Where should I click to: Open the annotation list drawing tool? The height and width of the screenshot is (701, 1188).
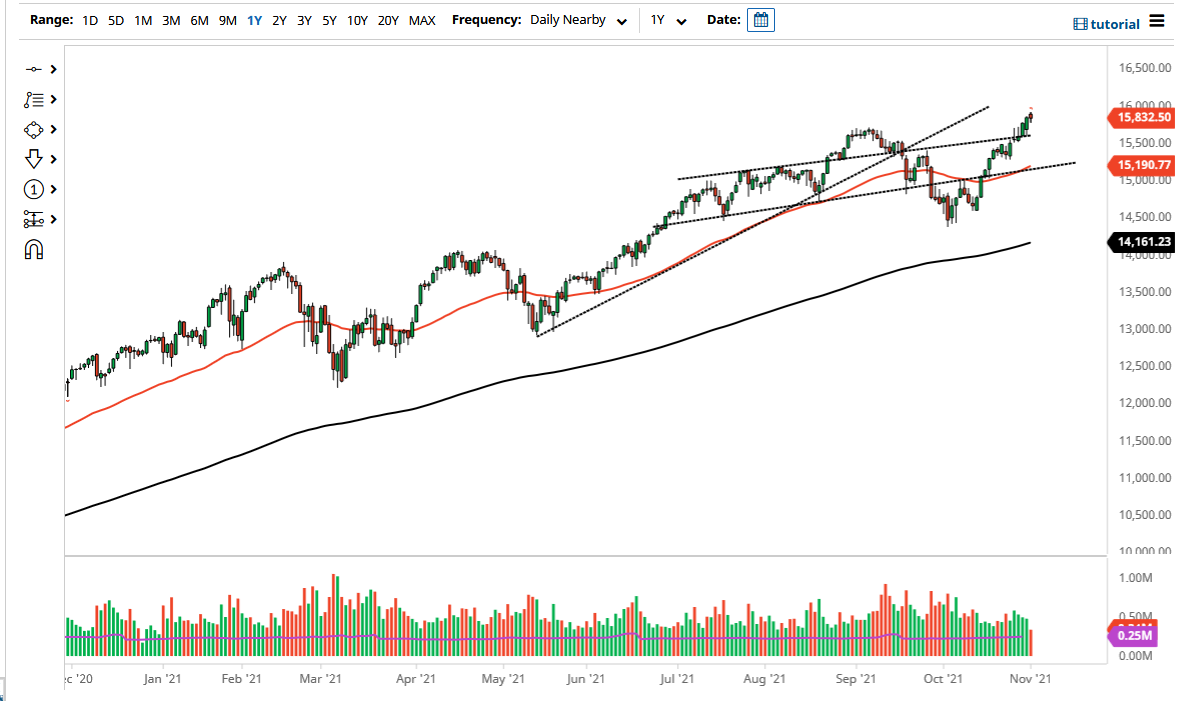(x=33, y=99)
